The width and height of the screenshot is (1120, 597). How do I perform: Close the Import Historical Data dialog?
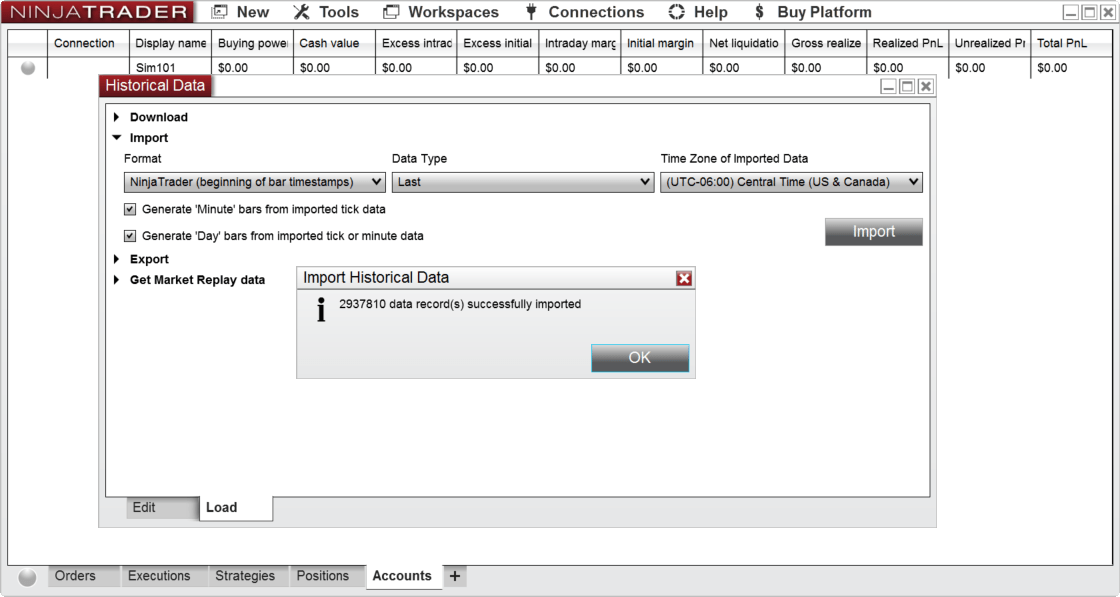[x=684, y=279]
